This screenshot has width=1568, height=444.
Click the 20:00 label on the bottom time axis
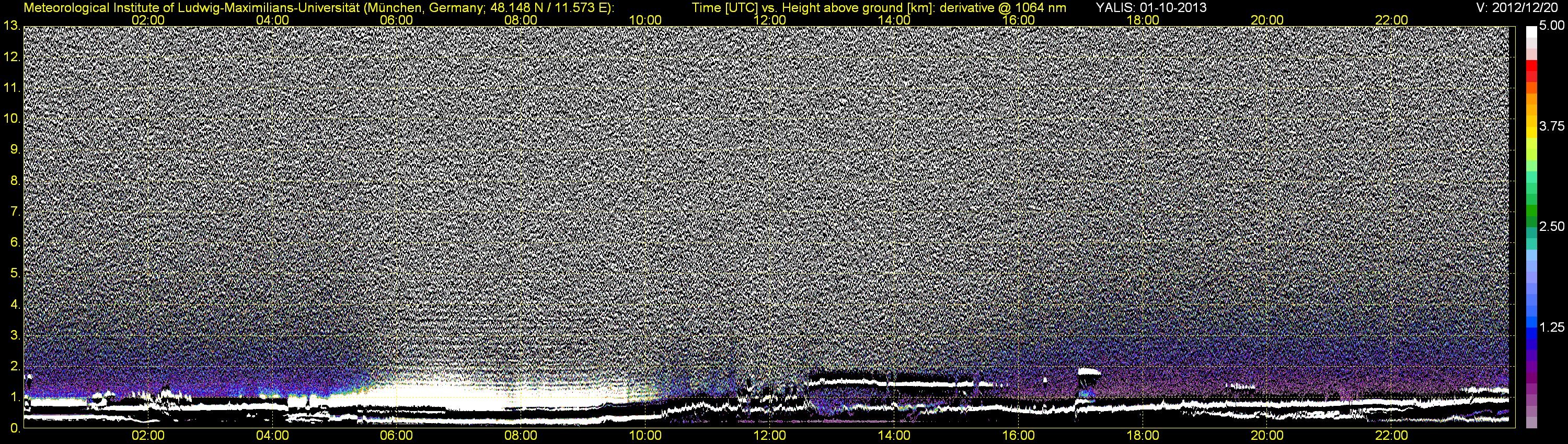point(1267,436)
